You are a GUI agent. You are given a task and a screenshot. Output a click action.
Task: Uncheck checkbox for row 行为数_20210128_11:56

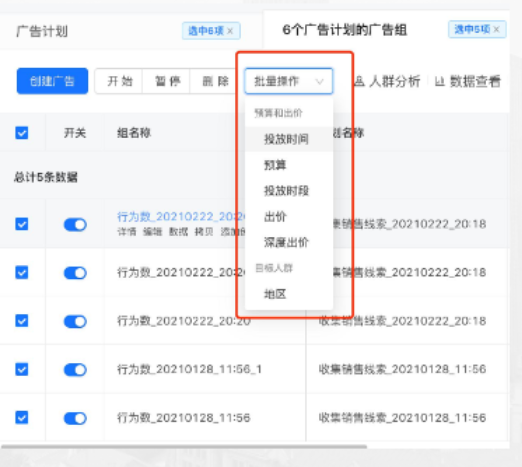(x=22, y=417)
